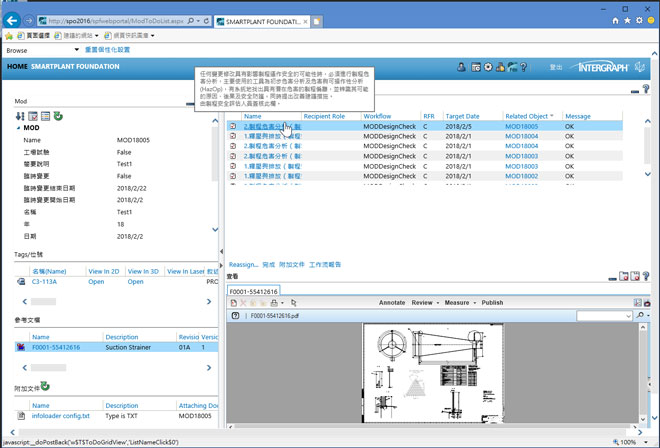The image size is (660, 448).
Task: Open browser favorites star at top right
Action: point(627,20)
